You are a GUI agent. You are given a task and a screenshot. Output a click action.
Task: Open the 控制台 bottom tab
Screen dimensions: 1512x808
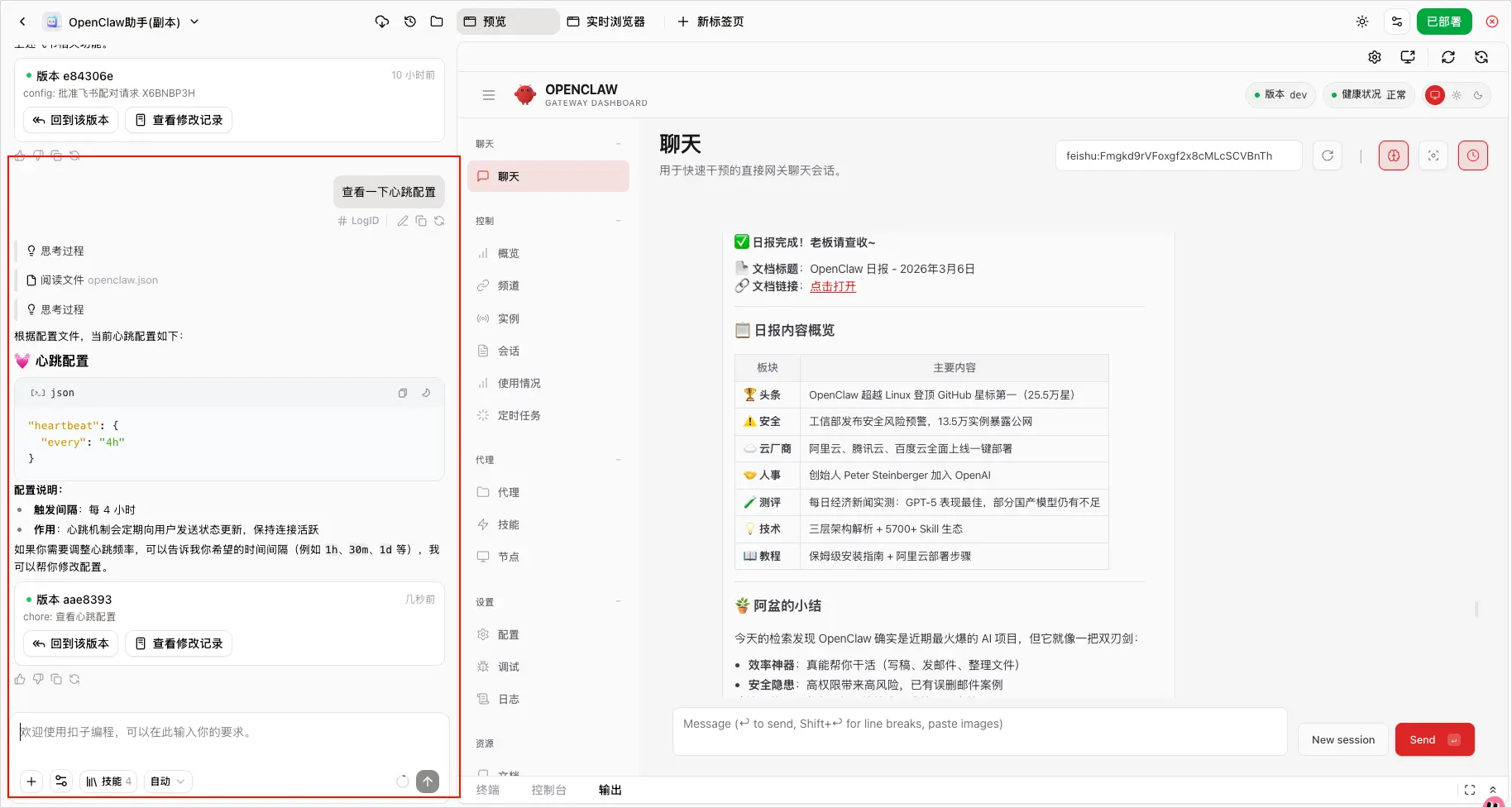[549, 790]
